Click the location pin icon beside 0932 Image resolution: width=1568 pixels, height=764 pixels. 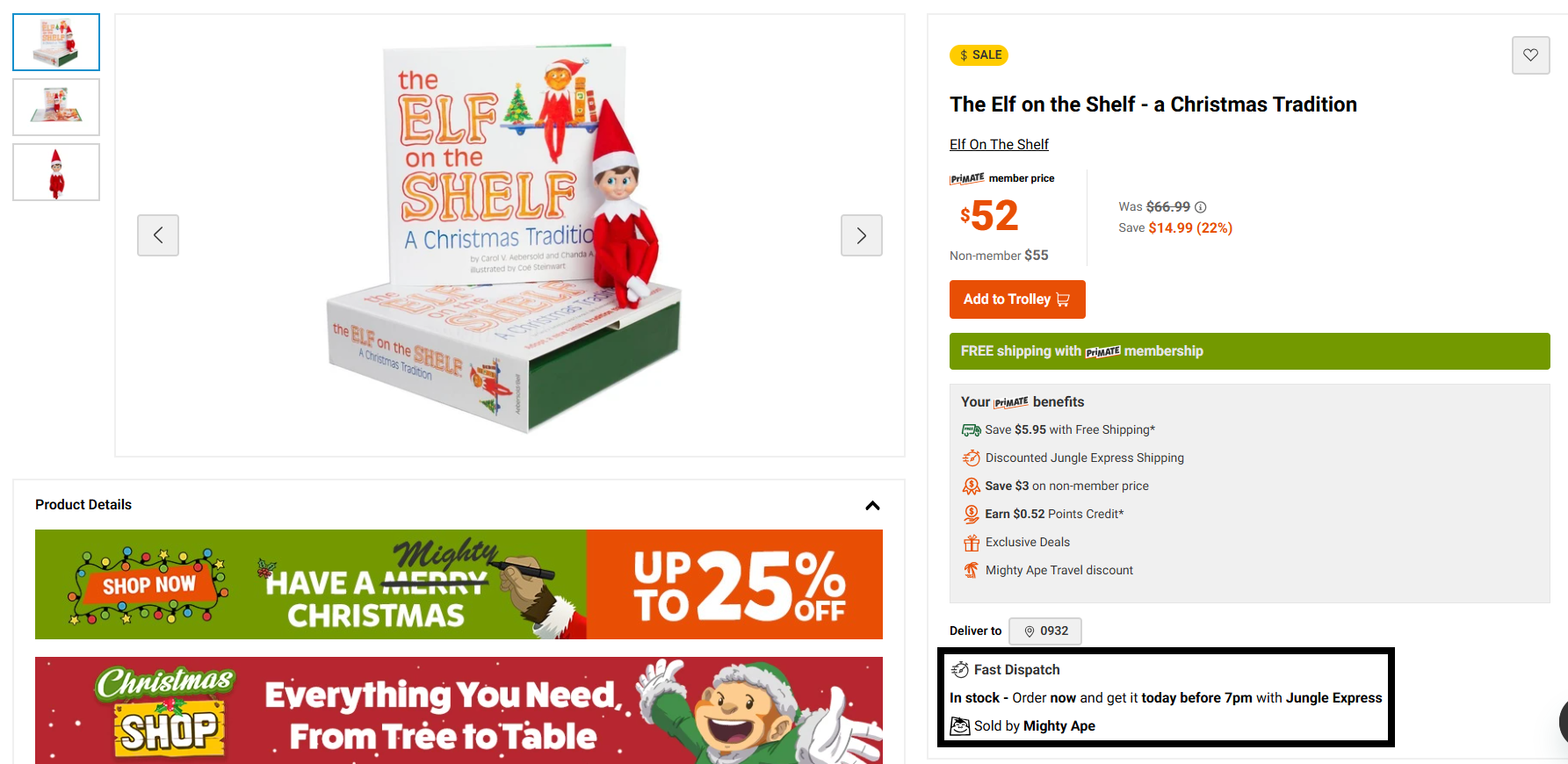(1030, 631)
